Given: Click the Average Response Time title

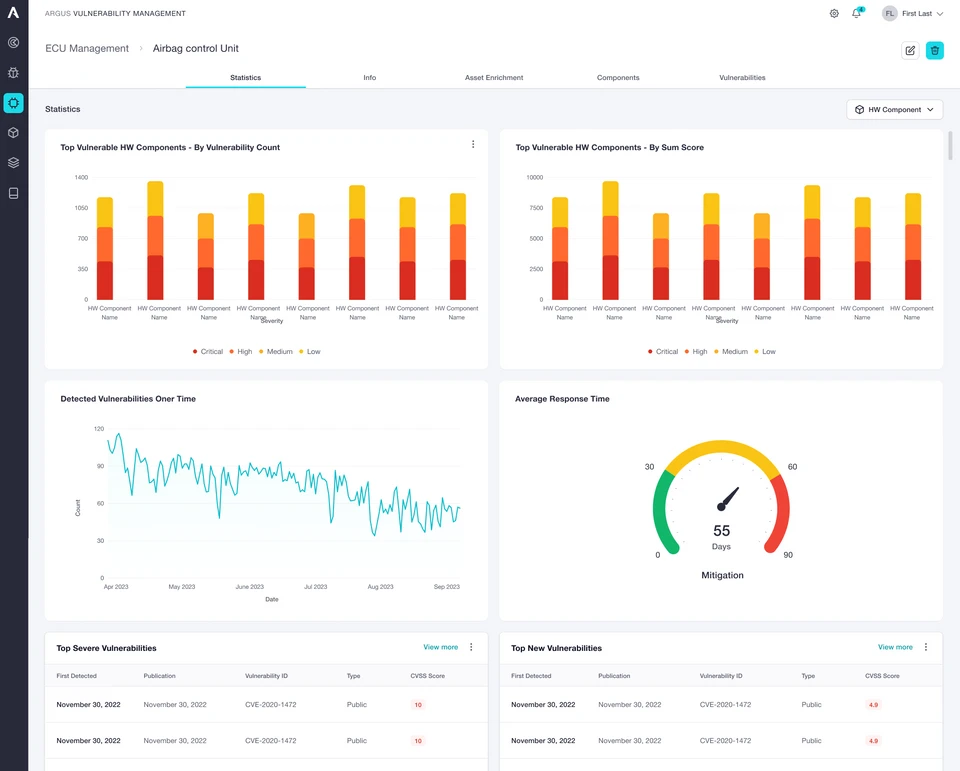Looking at the screenshot, I should [562, 399].
